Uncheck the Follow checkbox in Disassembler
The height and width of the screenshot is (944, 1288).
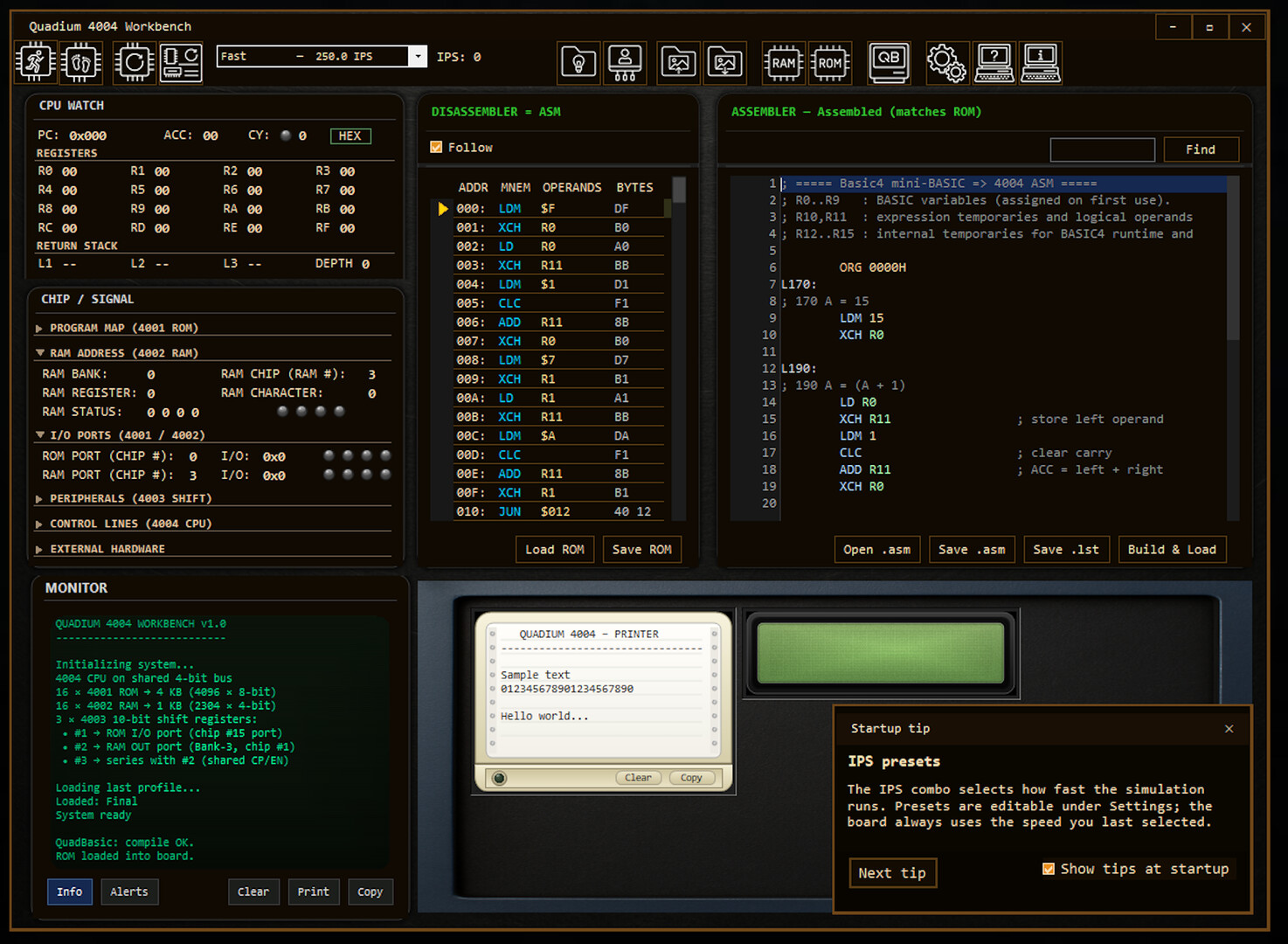tap(436, 148)
